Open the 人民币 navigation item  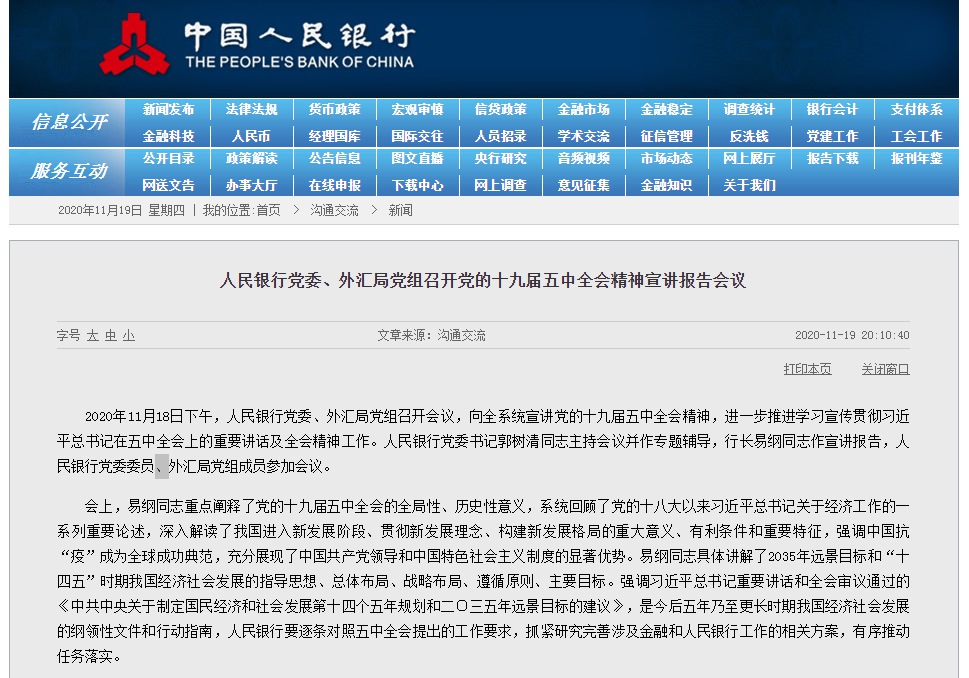pyautogui.click(x=252, y=136)
